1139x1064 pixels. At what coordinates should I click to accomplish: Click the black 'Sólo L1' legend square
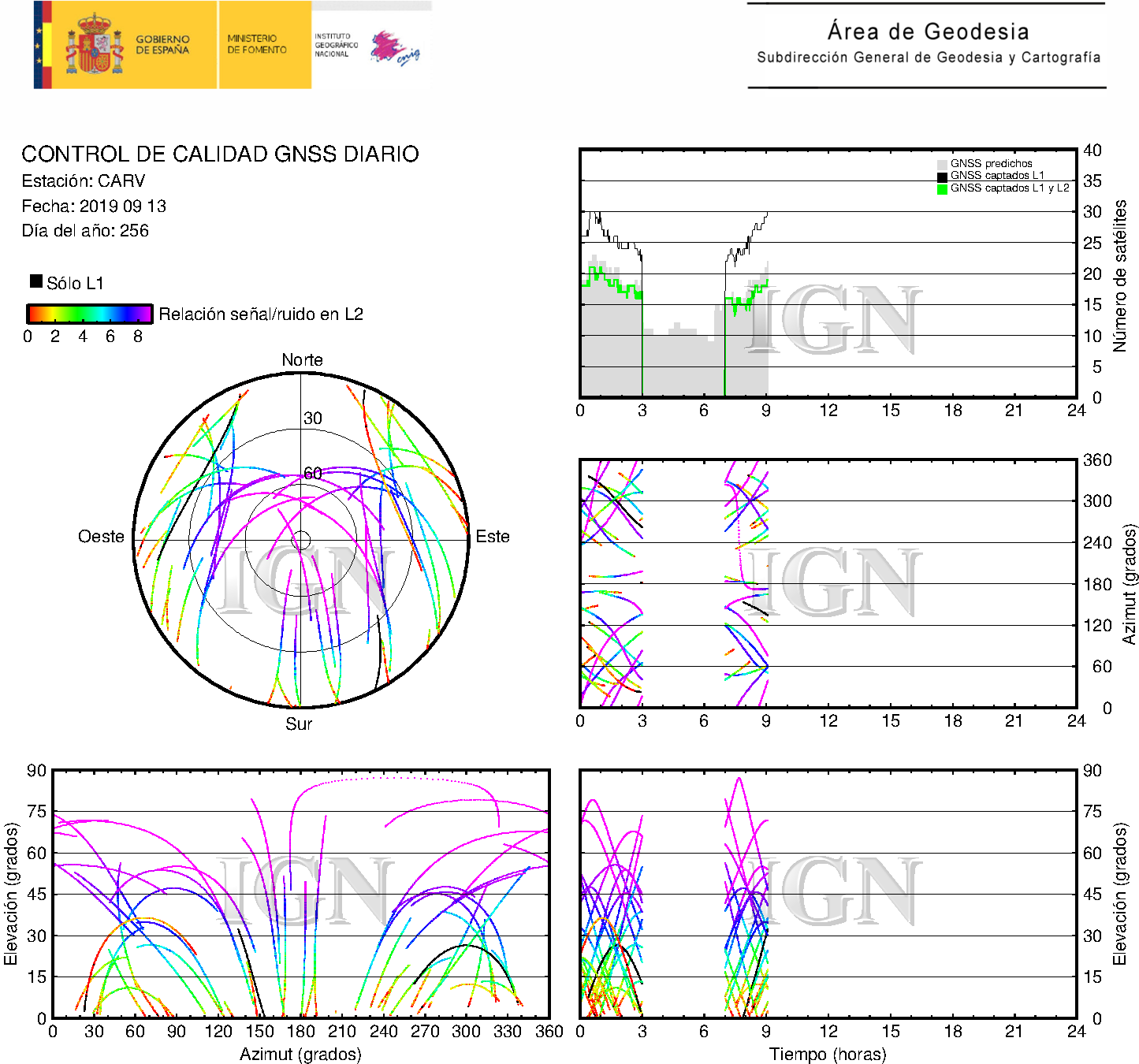36,281
